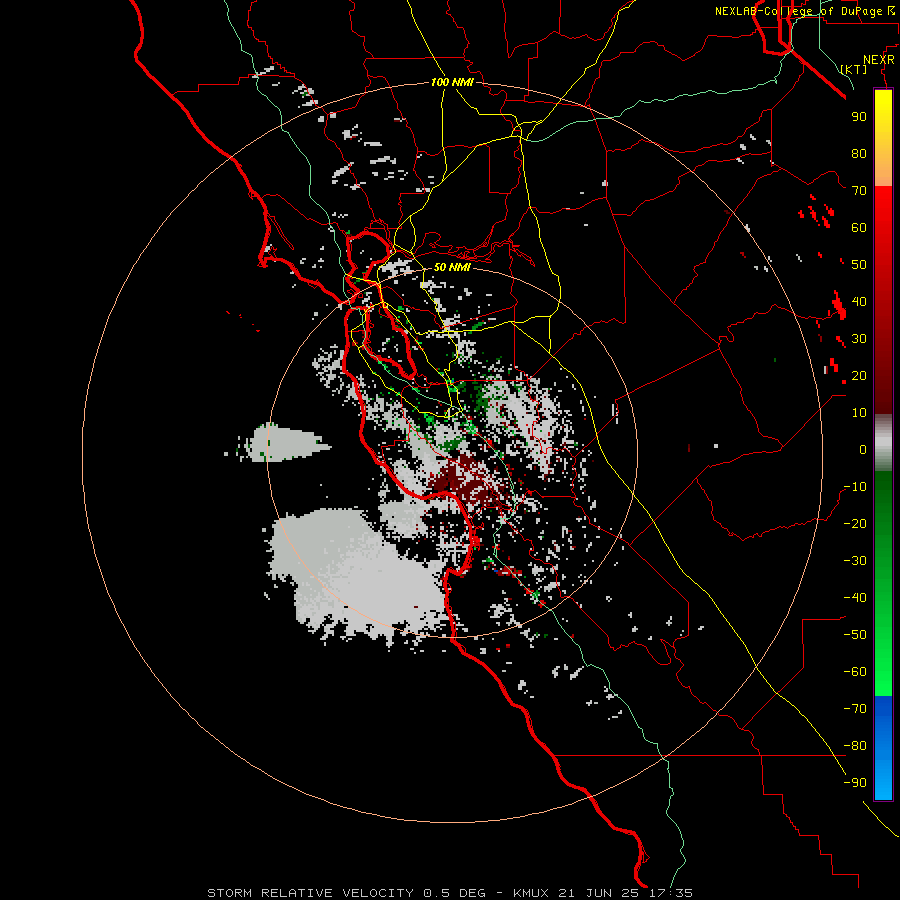Image resolution: width=900 pixels, height=900 pixels.
Task: Select the 'NEXLAB-College of DuPage' header text
Action: coord(798,11)
